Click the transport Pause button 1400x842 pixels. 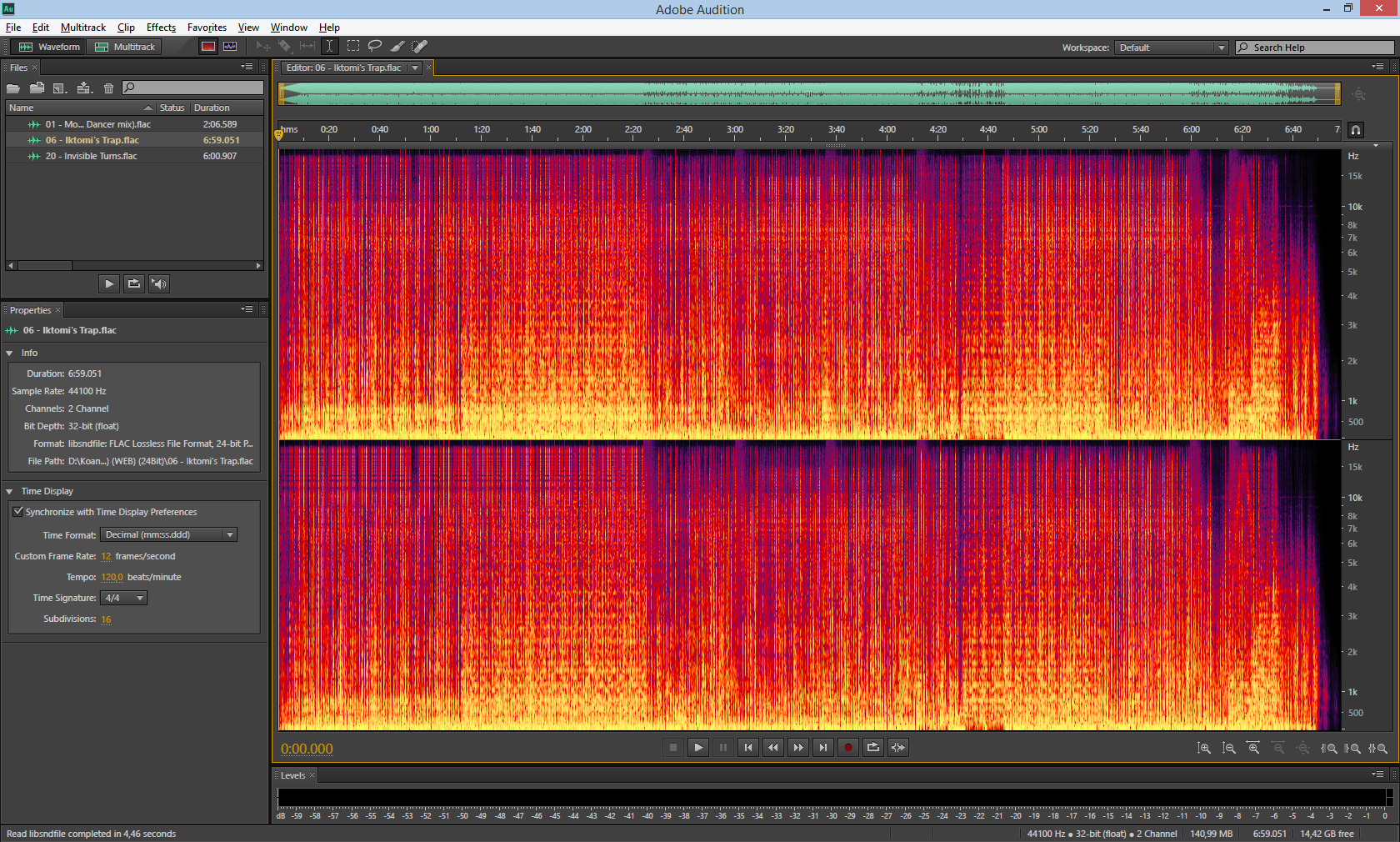point(723,748)
